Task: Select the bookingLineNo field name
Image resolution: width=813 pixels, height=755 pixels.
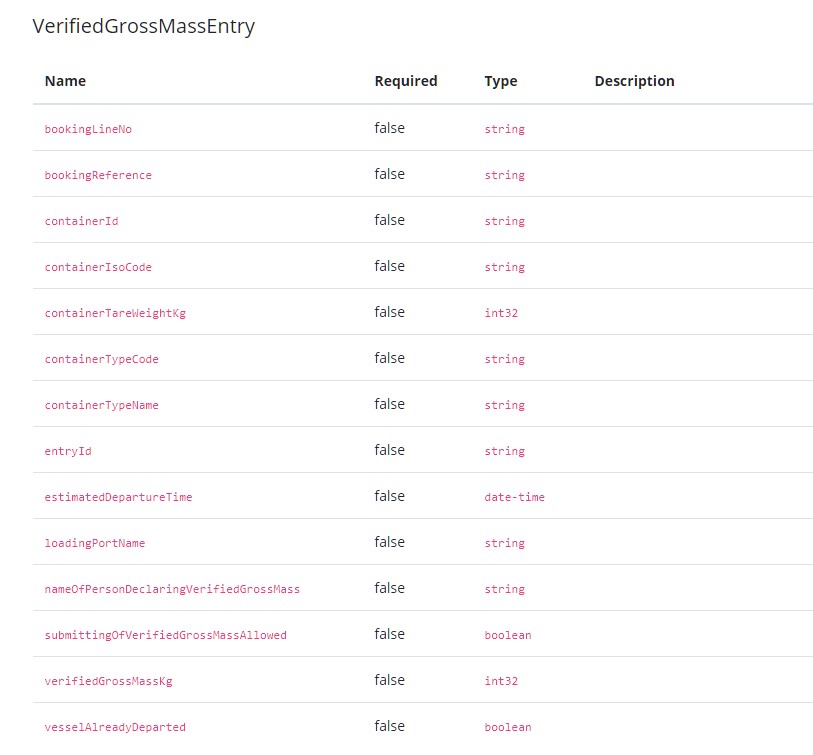Action: tap(88, 129)
